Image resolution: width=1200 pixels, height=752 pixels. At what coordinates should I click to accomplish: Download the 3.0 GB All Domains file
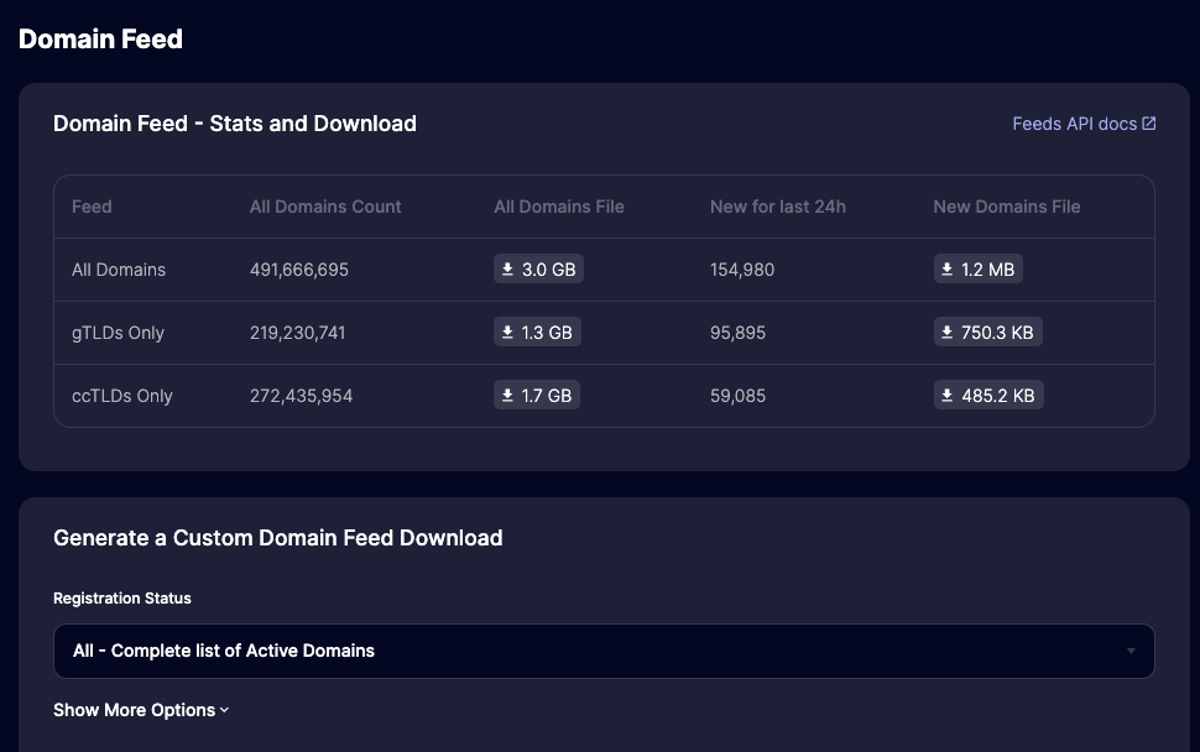pos(538,269)
